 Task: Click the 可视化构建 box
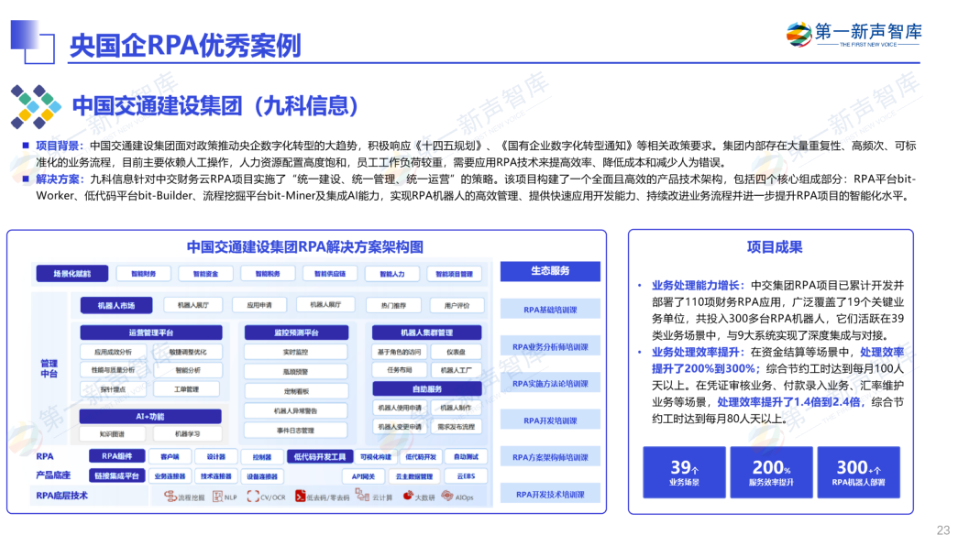[375, 457]
